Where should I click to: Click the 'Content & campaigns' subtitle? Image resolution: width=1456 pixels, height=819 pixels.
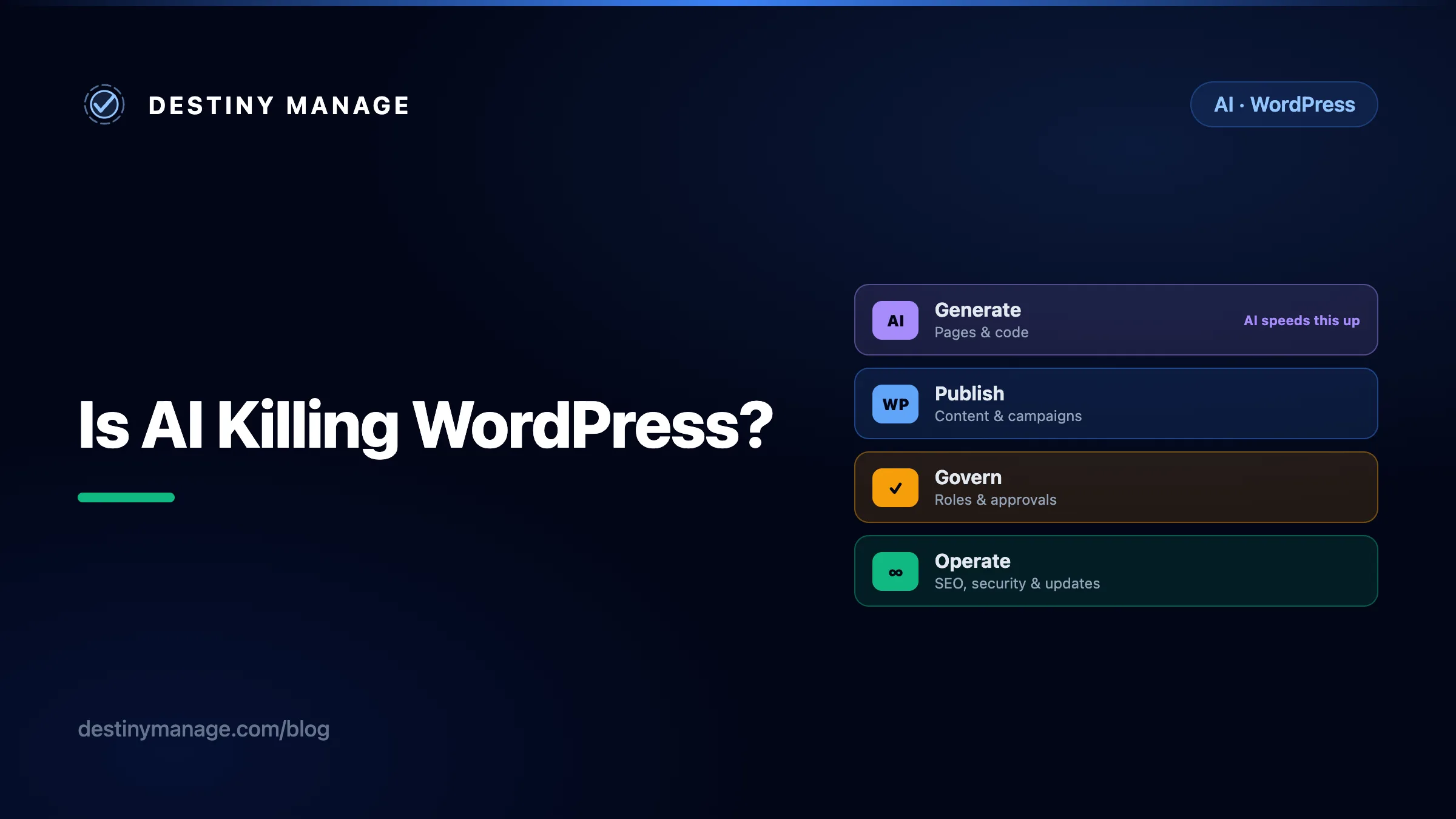(1008, 416)
